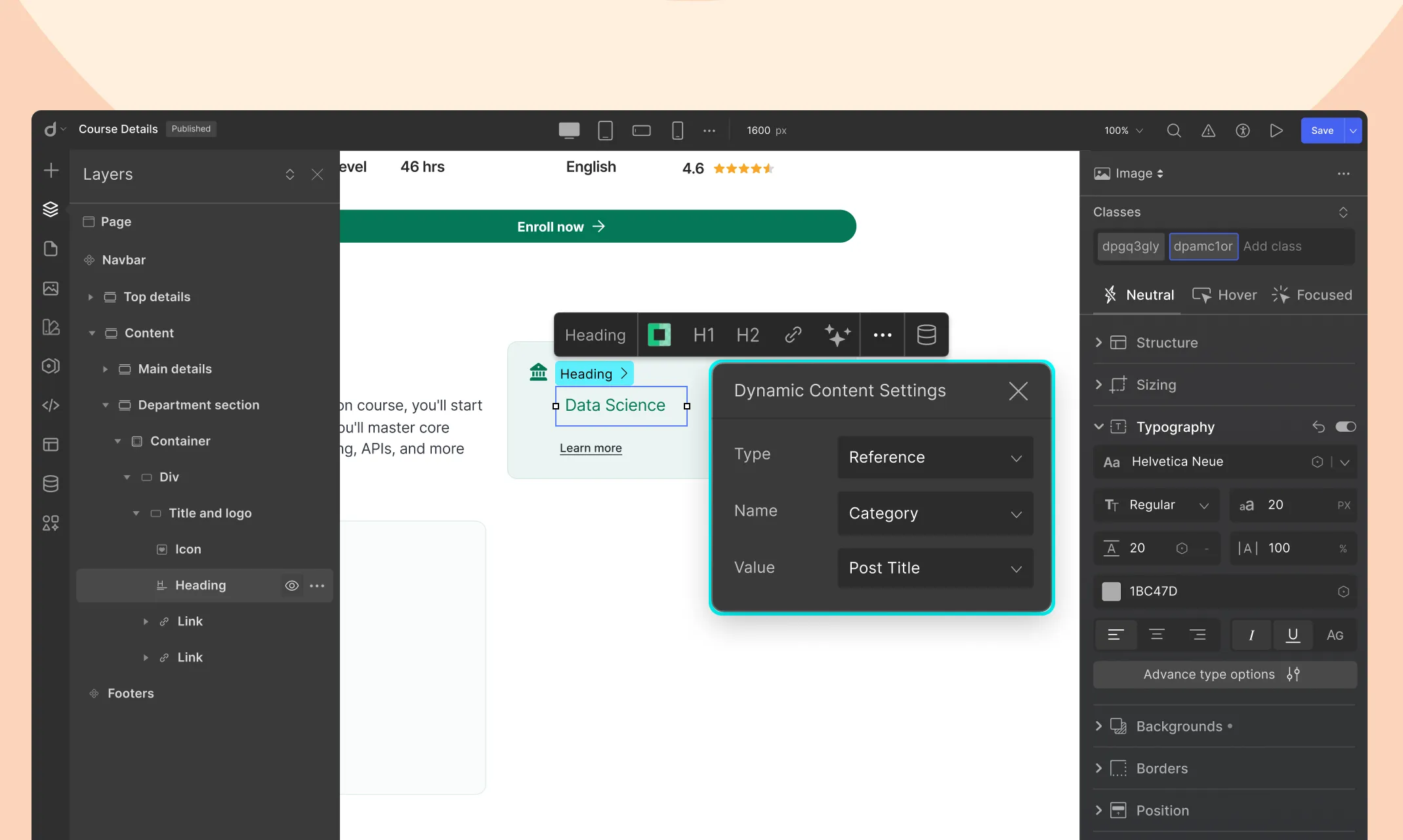Open the database icon in left sidebar
The width and height of the screenshot is (1403, 840).
pos(51,484)
